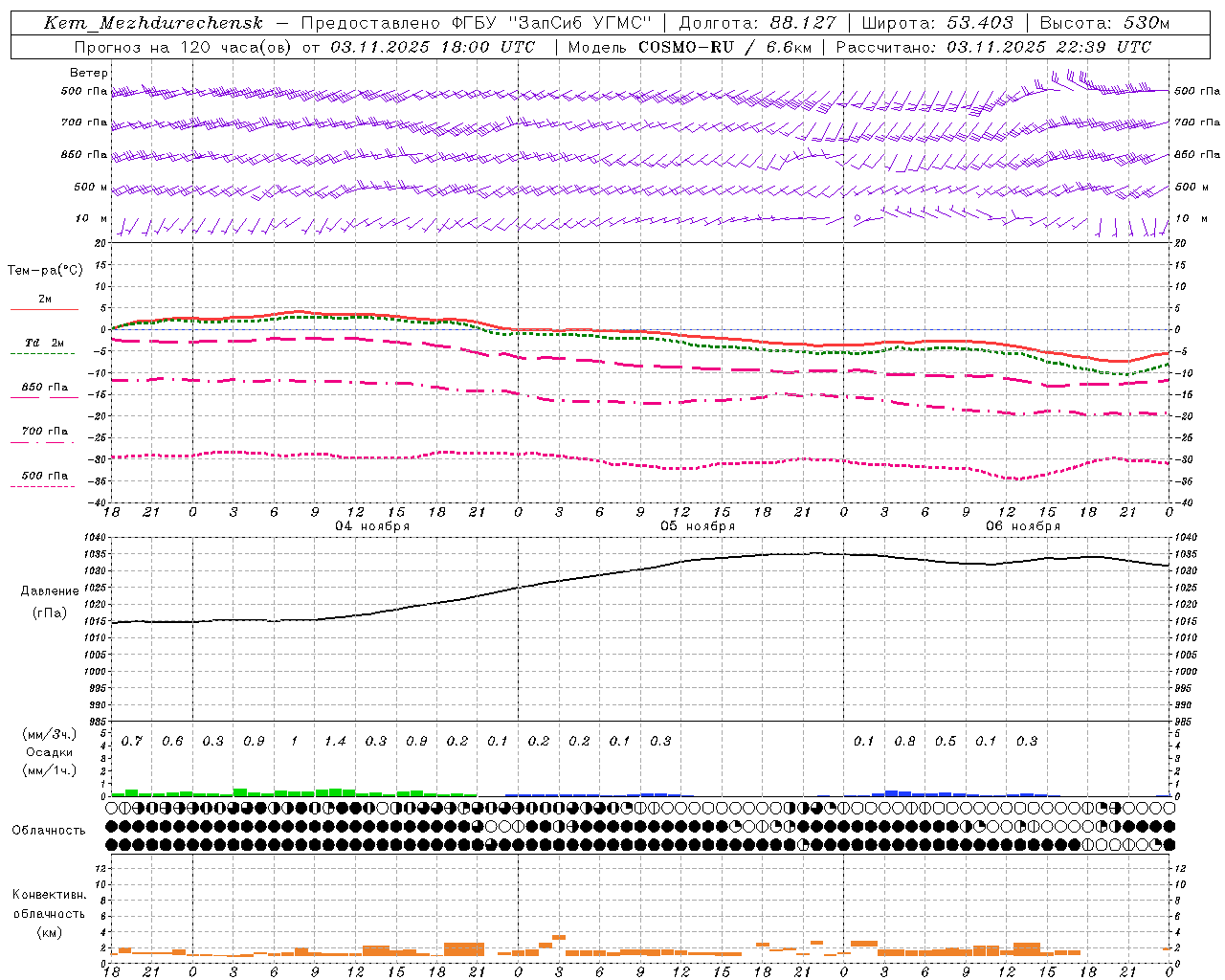1225x980 pixels.
Task: Select the left 10 м wind level label
Action: click(92, 218)
